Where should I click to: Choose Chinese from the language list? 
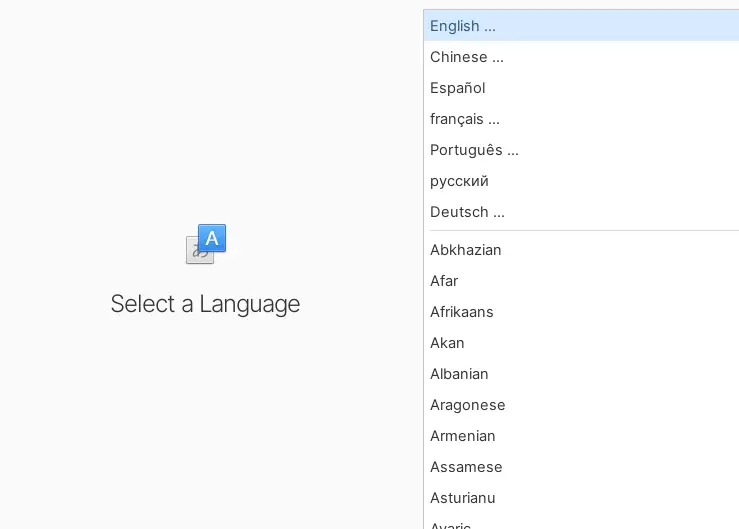581,57
